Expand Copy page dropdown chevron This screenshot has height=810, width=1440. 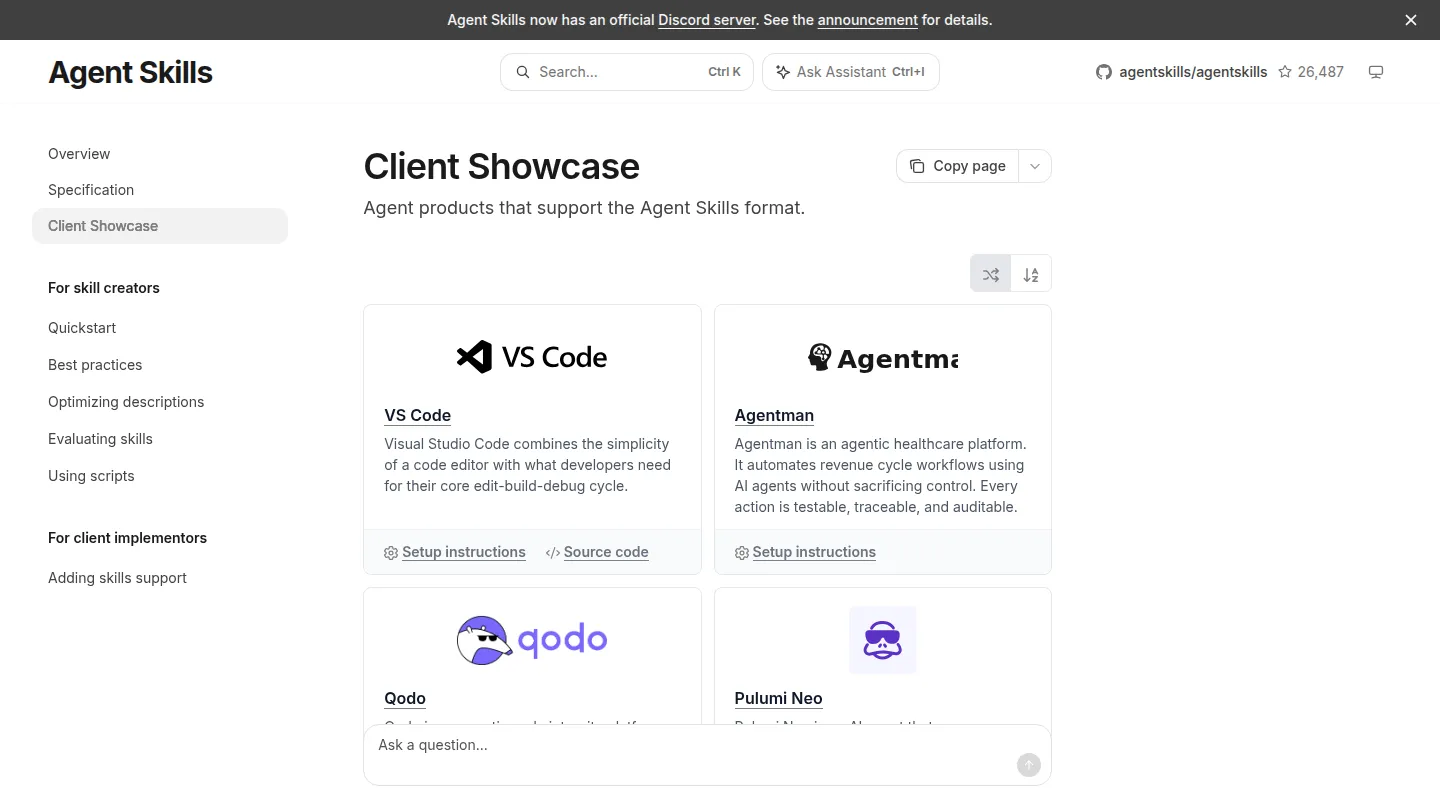pyautogui.click(x=1035, y=166)
